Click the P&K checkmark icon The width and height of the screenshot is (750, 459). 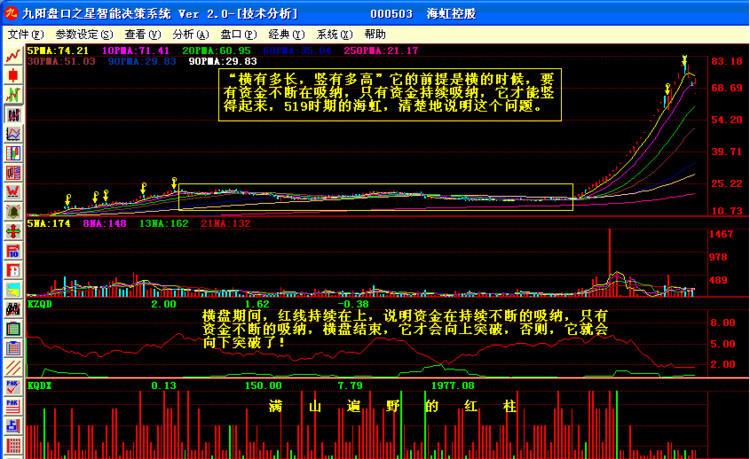13,388
